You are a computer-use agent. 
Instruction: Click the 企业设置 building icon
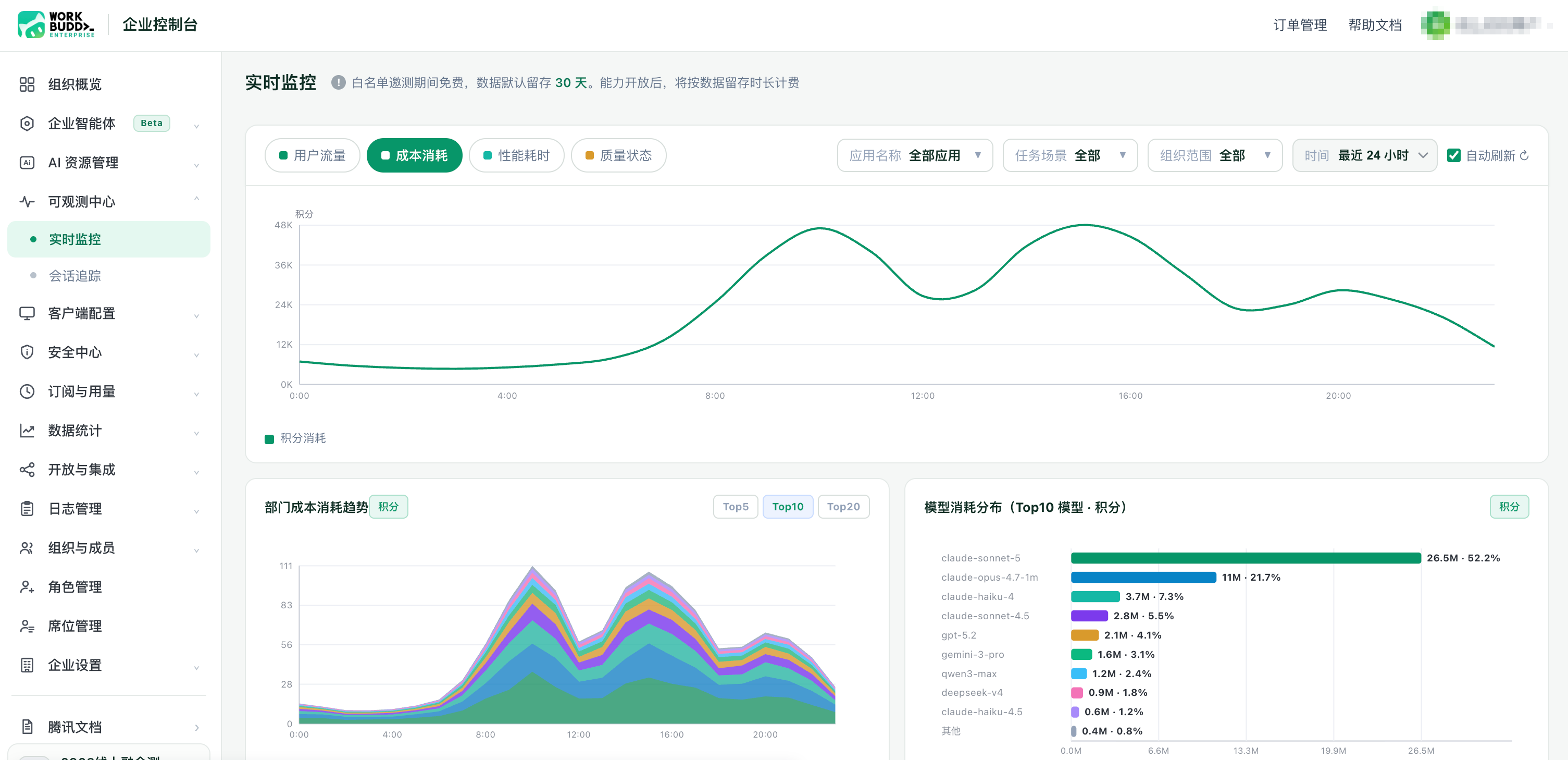27,665
